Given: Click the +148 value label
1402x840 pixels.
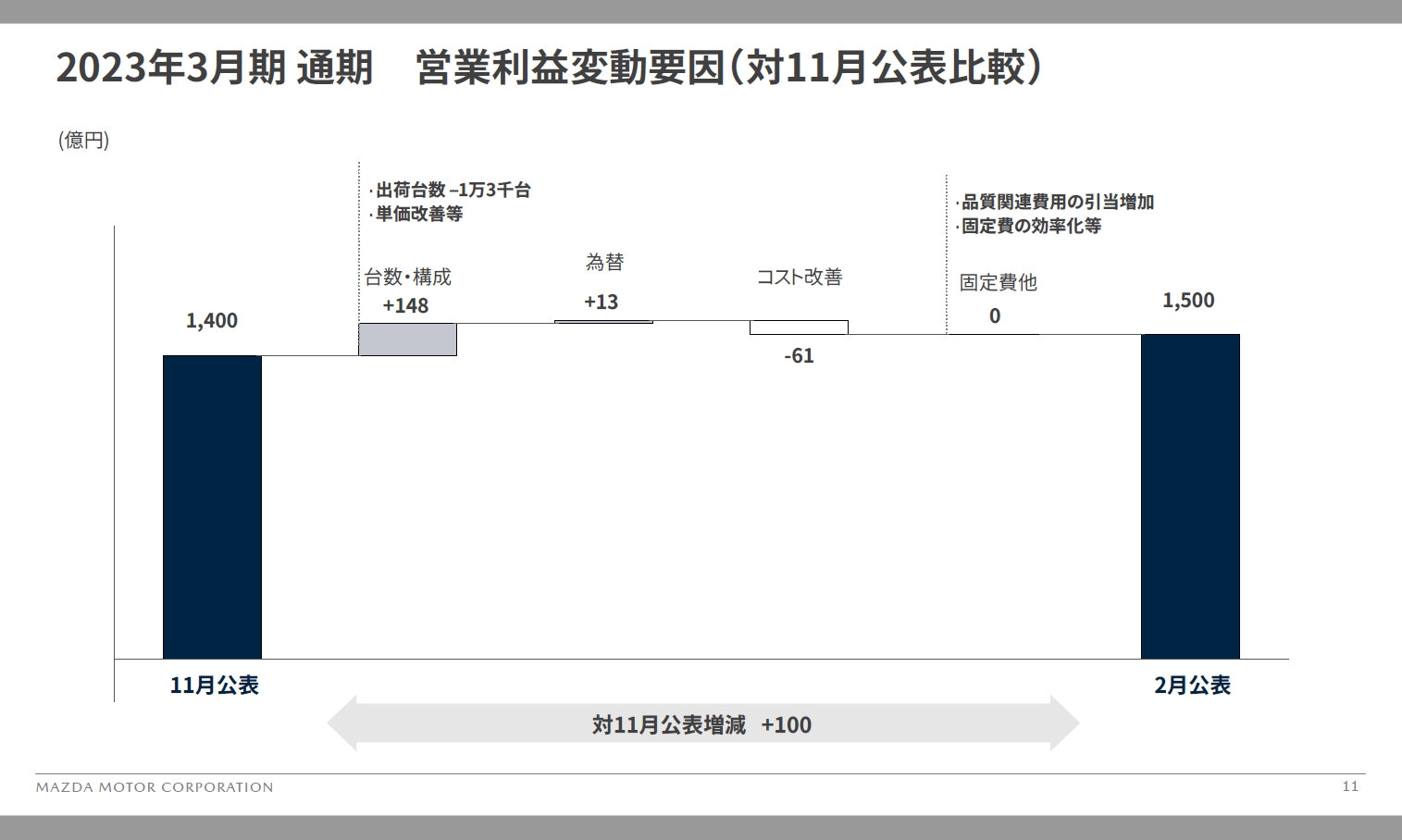Looking at the screenshot, I should click(x=407, y=304).
